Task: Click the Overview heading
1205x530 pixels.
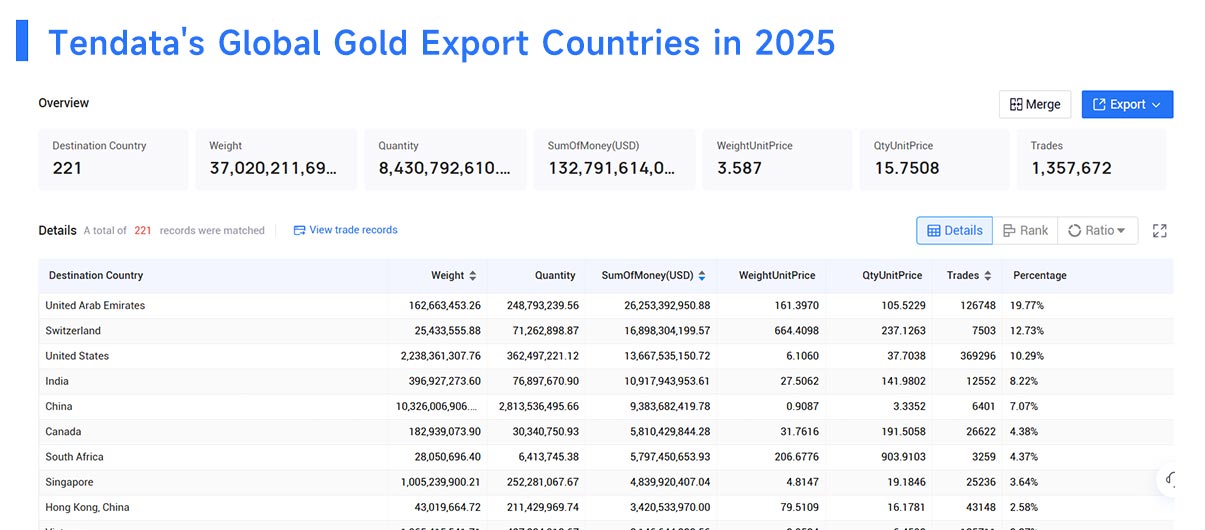Action: [64, 103]
